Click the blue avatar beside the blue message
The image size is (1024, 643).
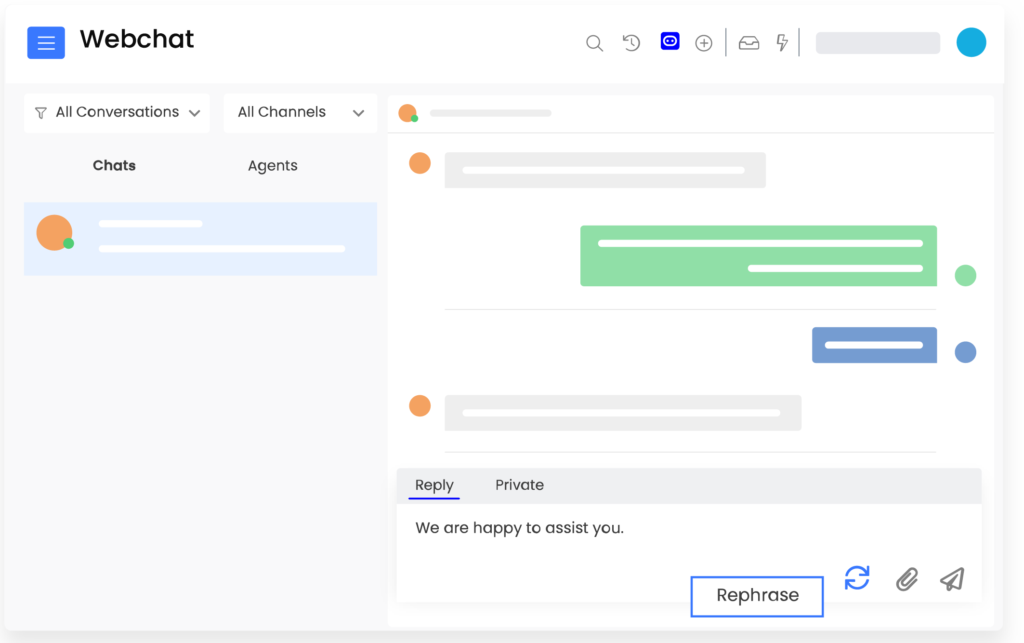[965, 353]
